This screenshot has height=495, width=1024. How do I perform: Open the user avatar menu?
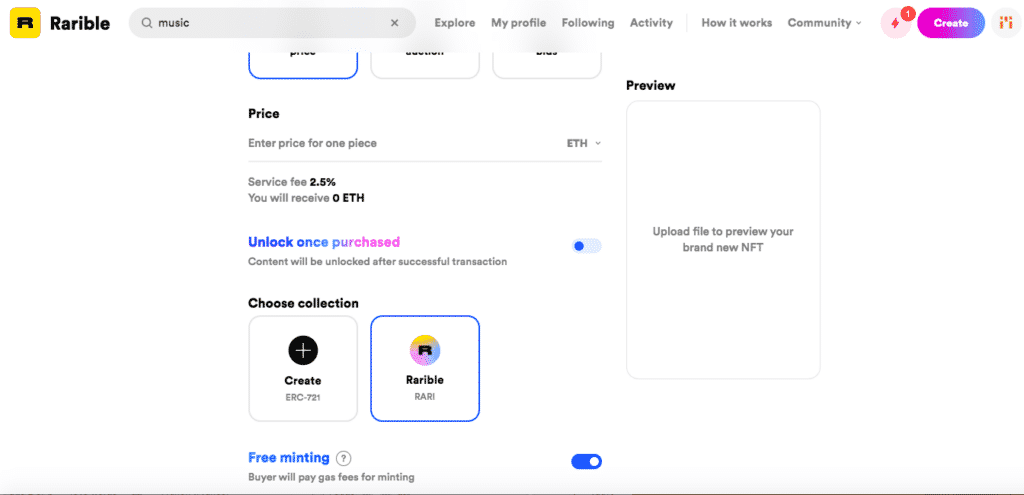pos(1006,23)
